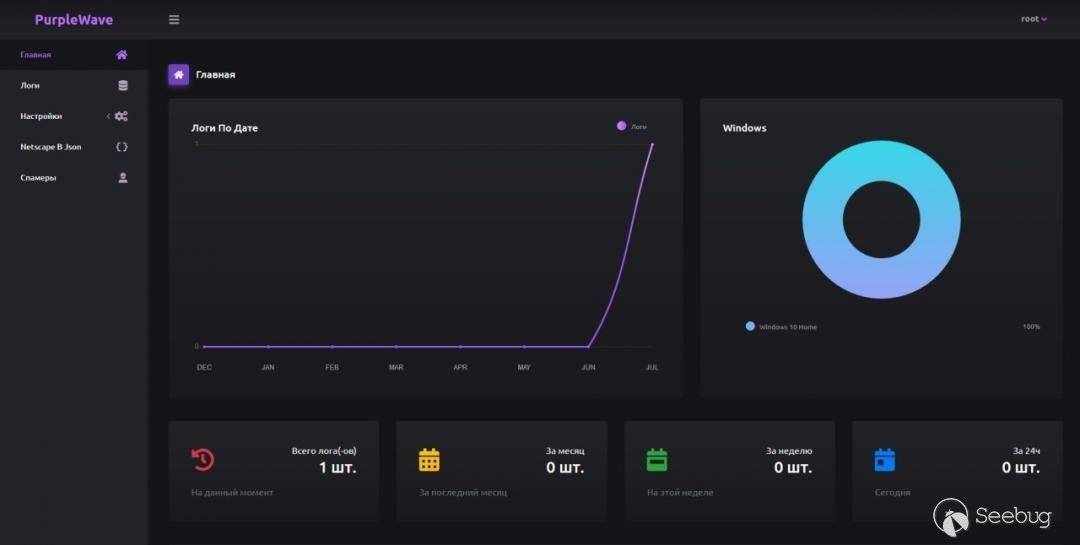The width and height of the screenshot is (1080, 545).
Task: Click the home icon in the sidebar
Action: pos(122,55)
